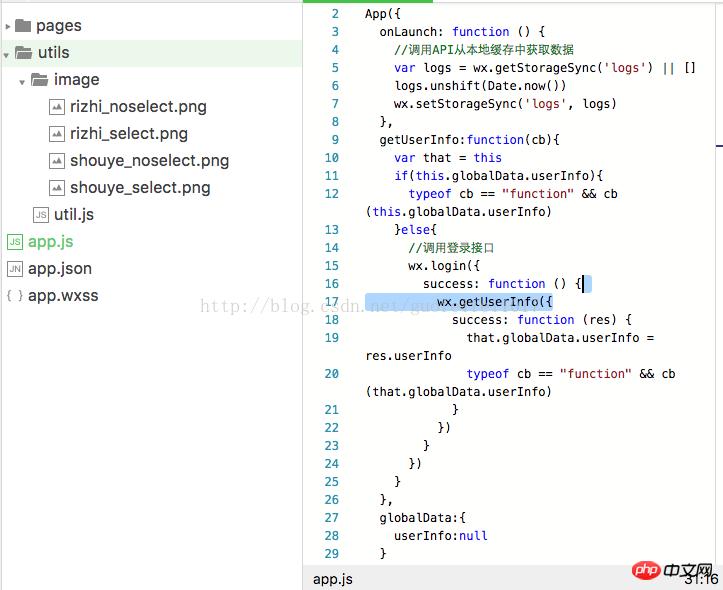Open rizhi_select.png in the file tree
Viewport: 723px width, 590px height.
coord(128,134)
